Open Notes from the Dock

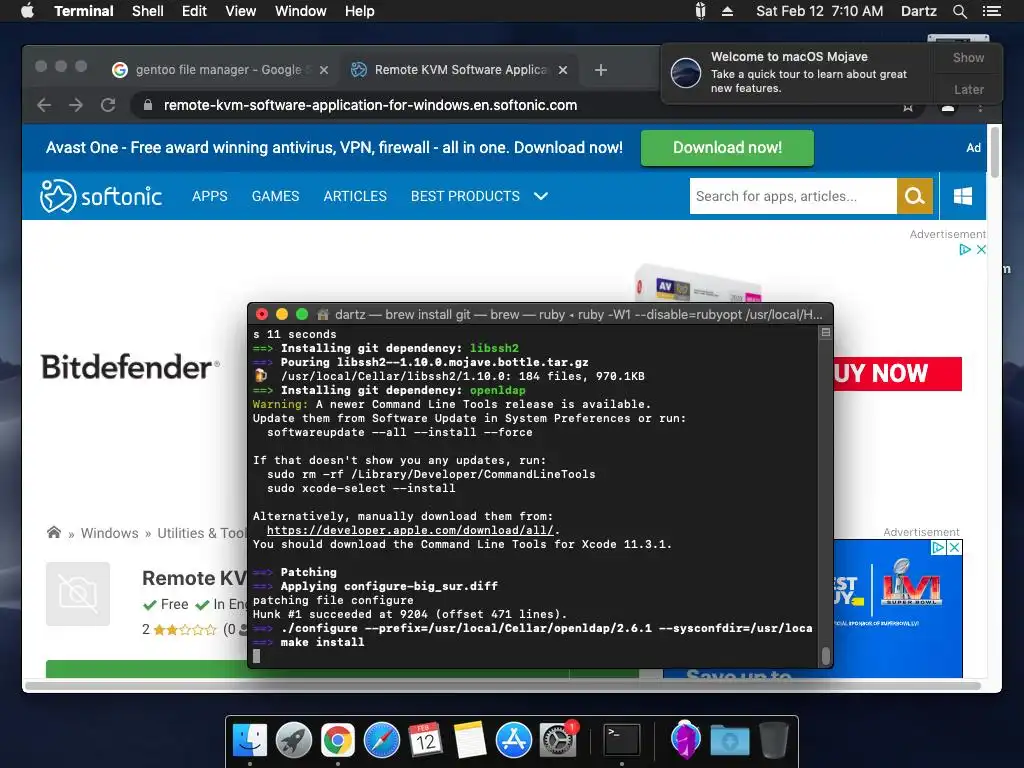[x=470, y=740]
